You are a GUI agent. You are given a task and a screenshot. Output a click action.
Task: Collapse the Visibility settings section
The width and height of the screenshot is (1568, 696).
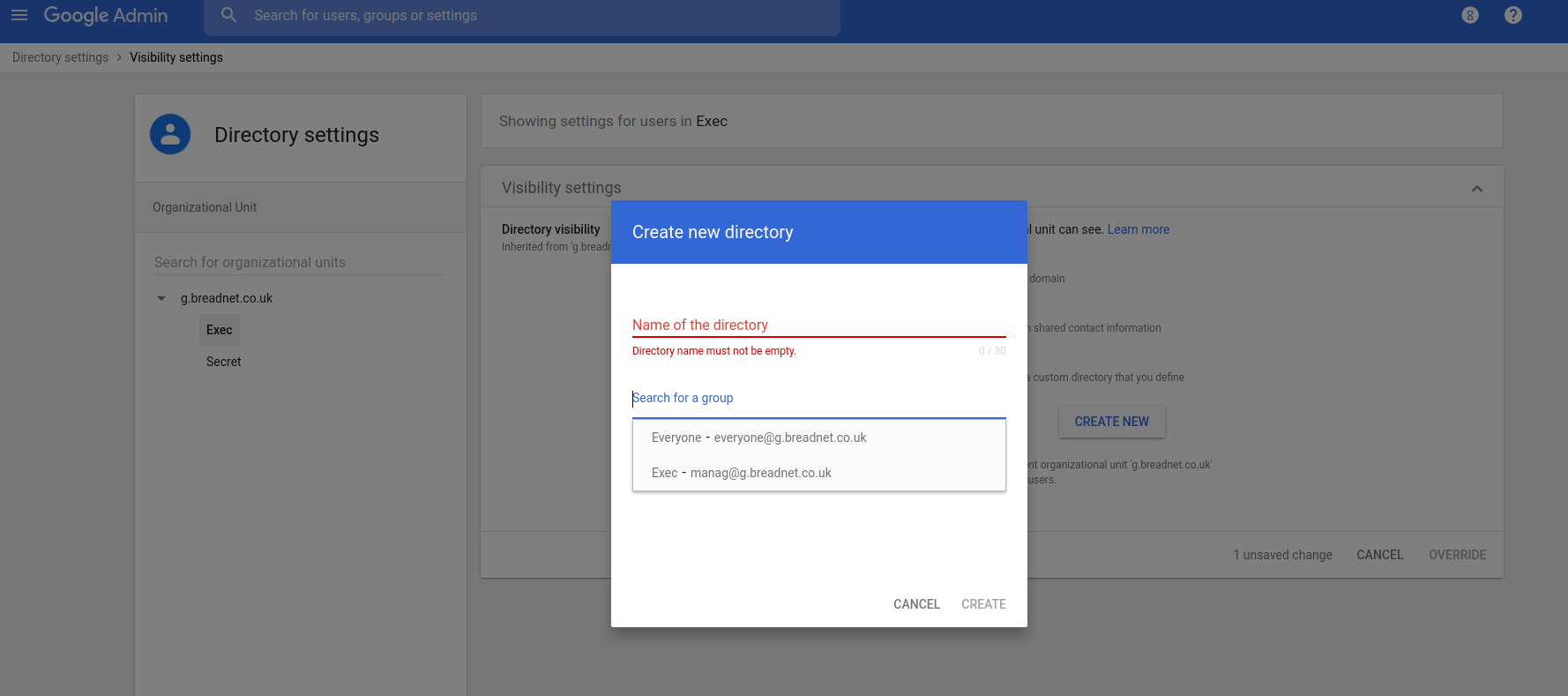pyautogui.click(x=1476, y=189)
